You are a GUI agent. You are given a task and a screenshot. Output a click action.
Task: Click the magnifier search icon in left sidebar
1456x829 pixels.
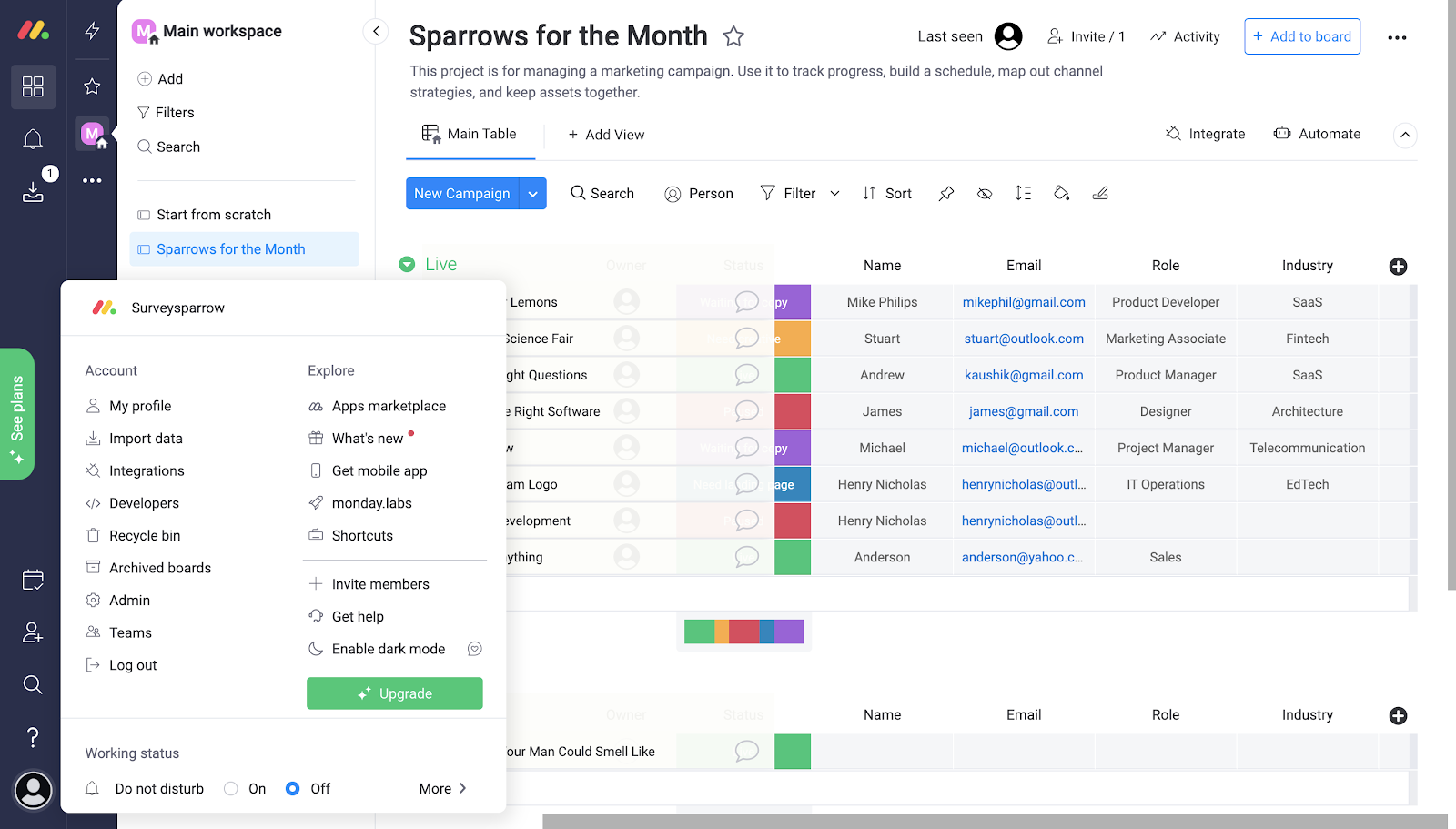click(33, 684)
